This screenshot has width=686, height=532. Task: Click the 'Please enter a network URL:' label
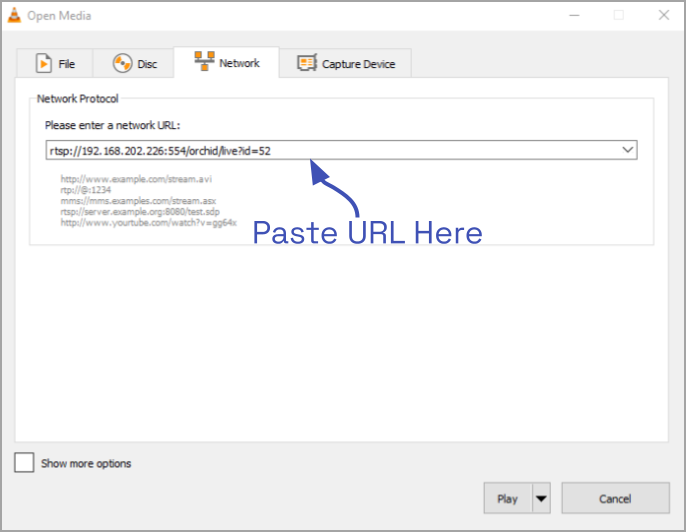(112, 126)
